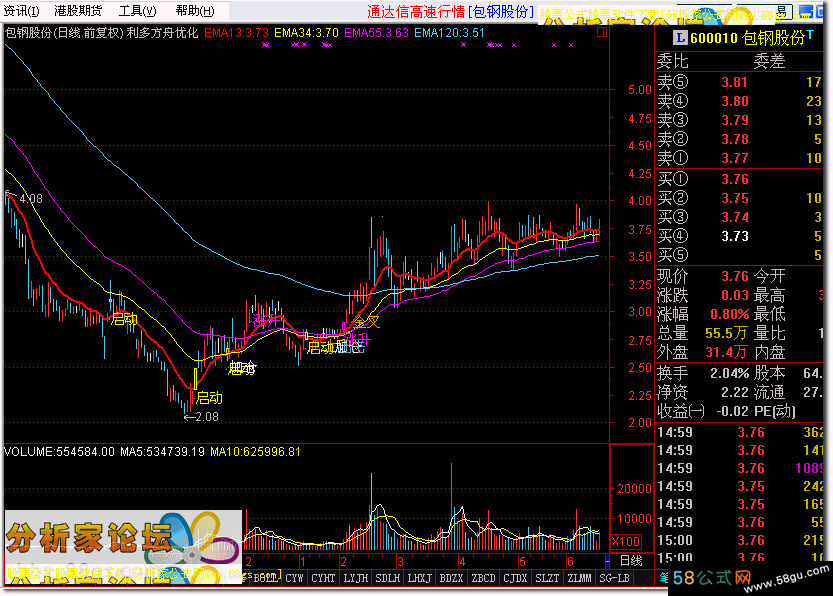The width and height of the screenshot is (833, 596).
Task: Click the 600010 包钢股份 stock title
Action: (x=747, y=38)
